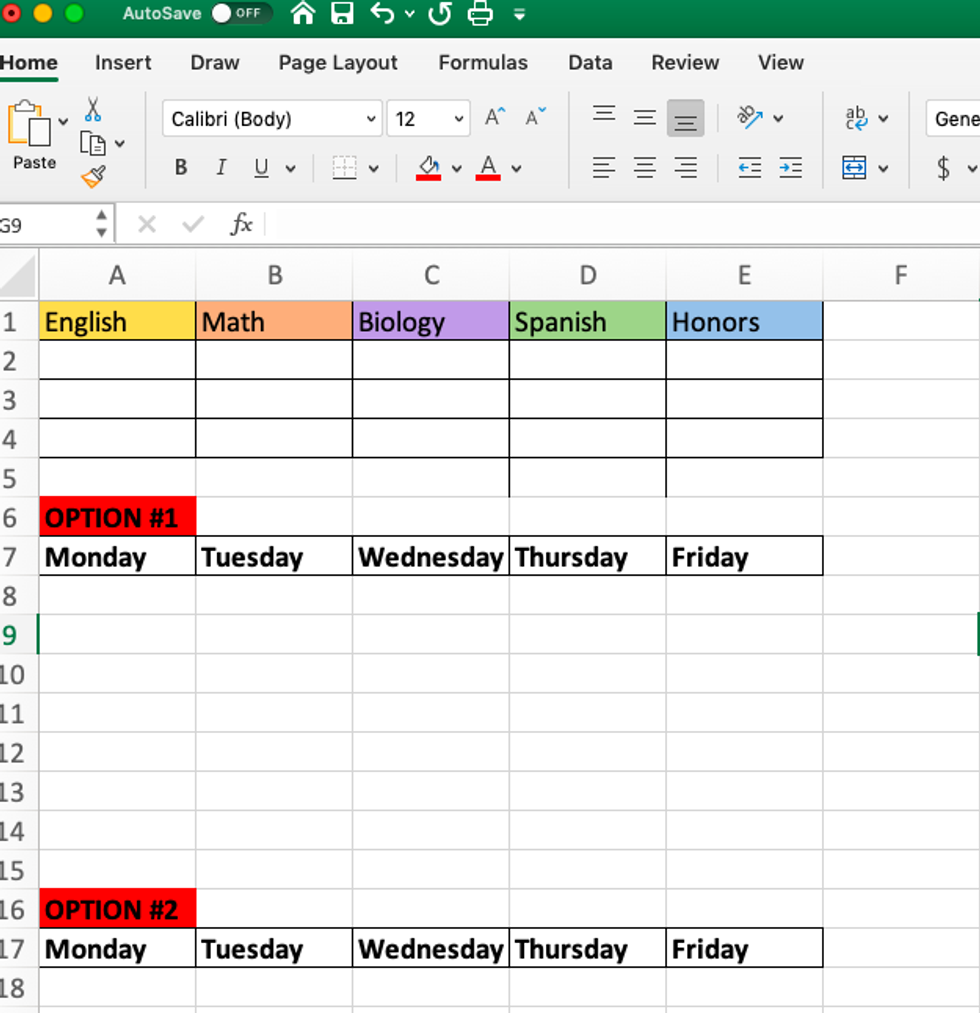This screenshot has width=980, height=1013.
Task: Toggle the AutoSave switch
Action: (x=242, y=14)
